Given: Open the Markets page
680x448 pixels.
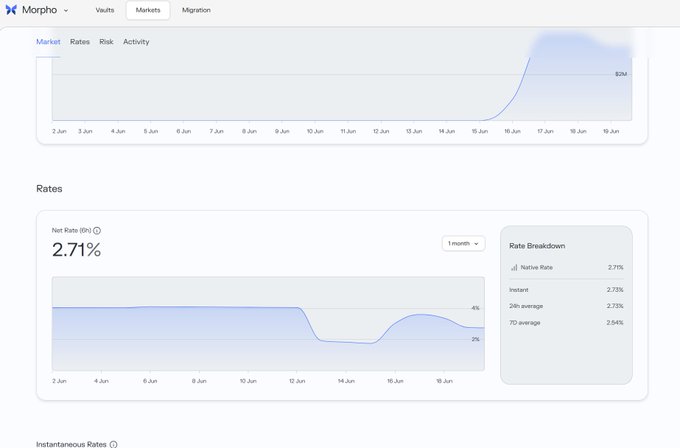Looking at the screenshot, I should coord(148,10).
